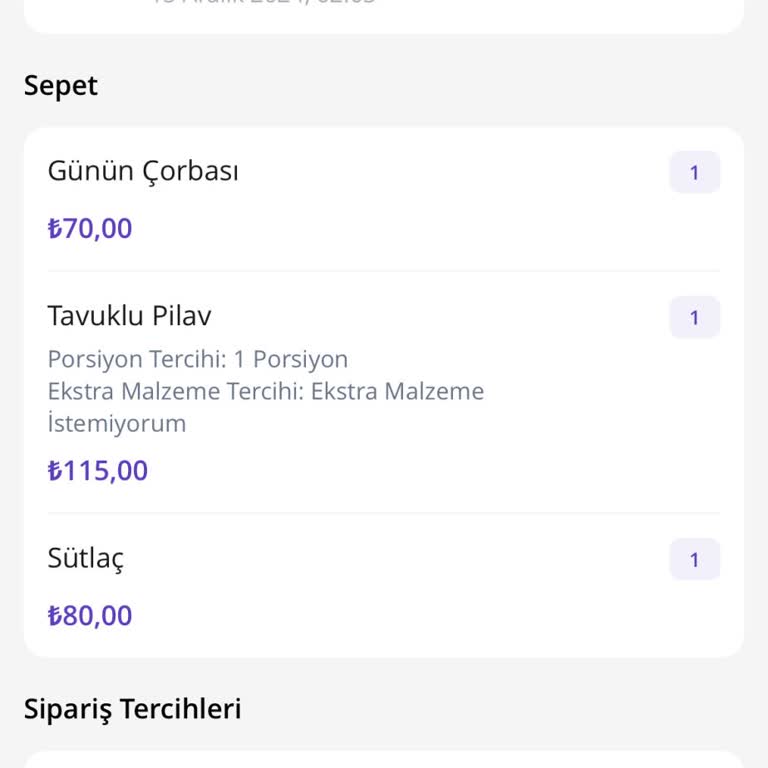Tap the Ekstra Malzeme Tercihi line
The image size is (768, 768).
tap(265, 391)
